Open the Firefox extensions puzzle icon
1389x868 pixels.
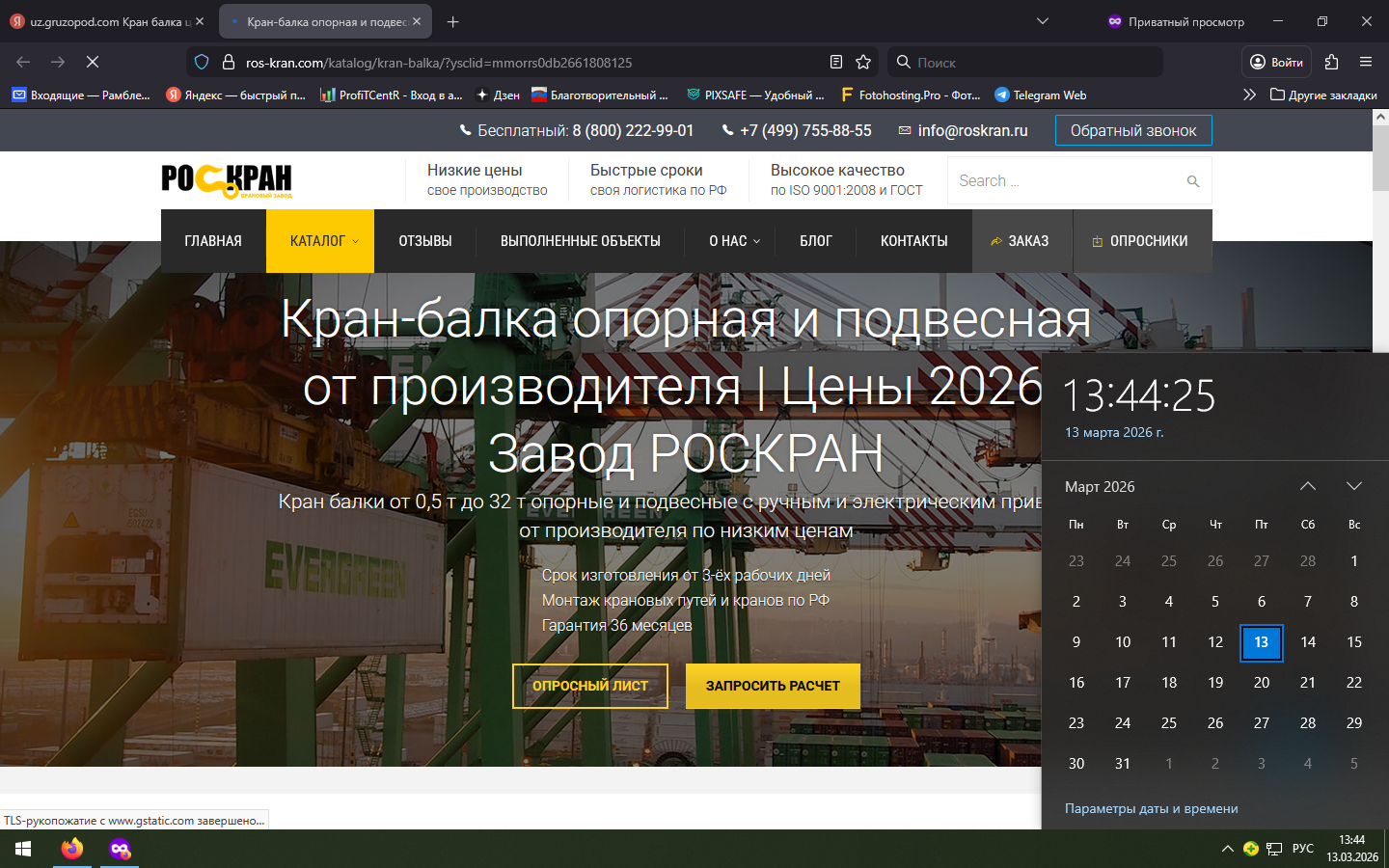point(1331,62)
